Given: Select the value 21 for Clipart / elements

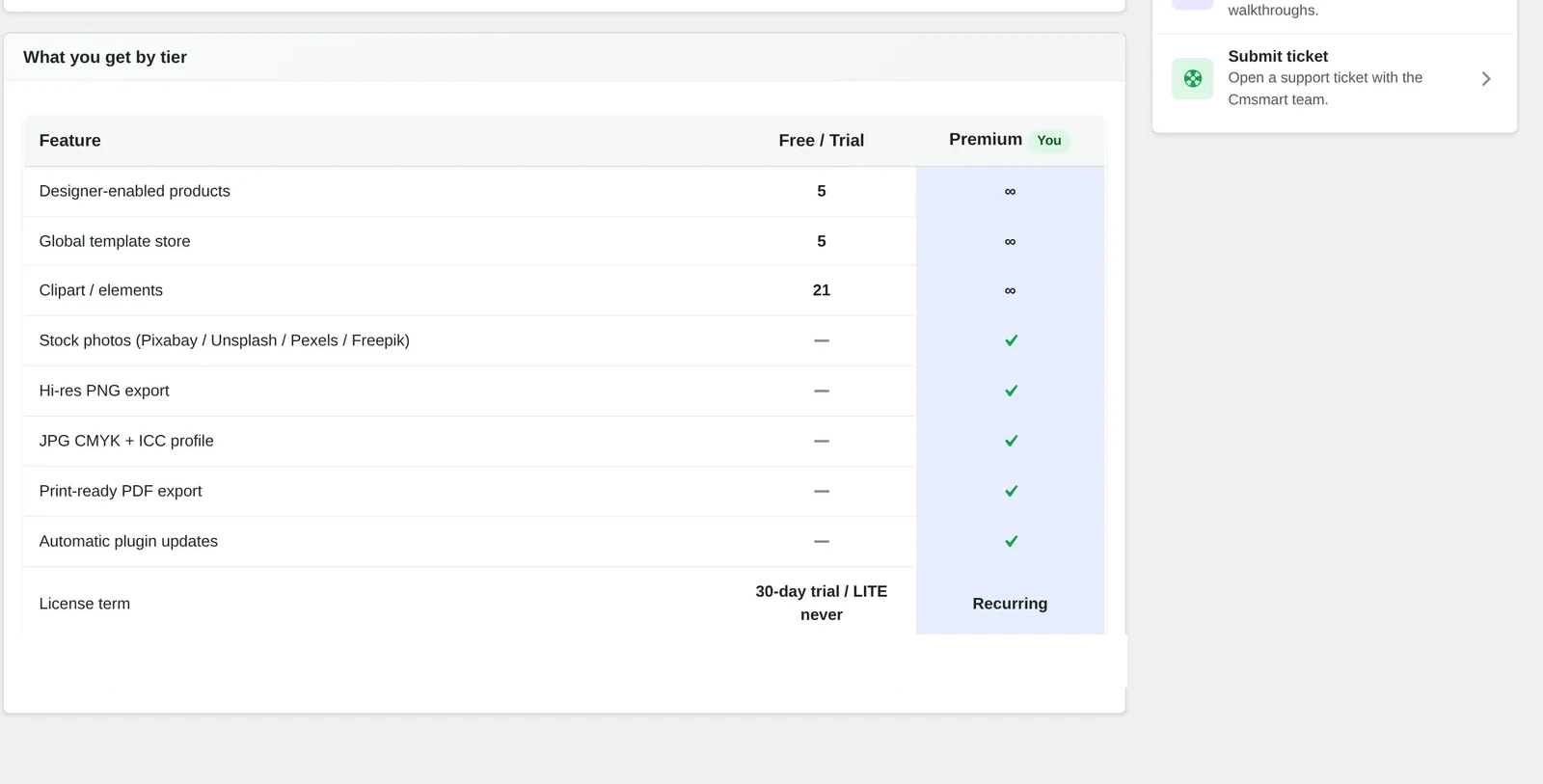Looking at the screenshot, I should tap(822, 290).
